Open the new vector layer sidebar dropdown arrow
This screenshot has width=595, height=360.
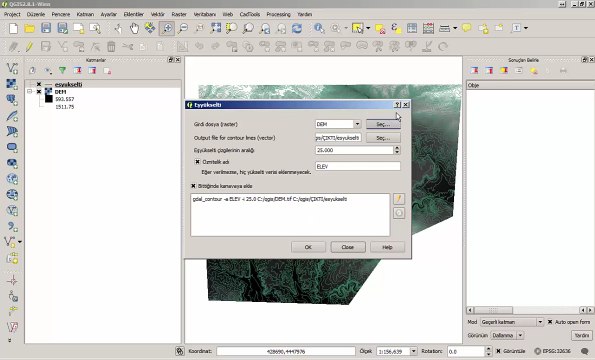20,242
